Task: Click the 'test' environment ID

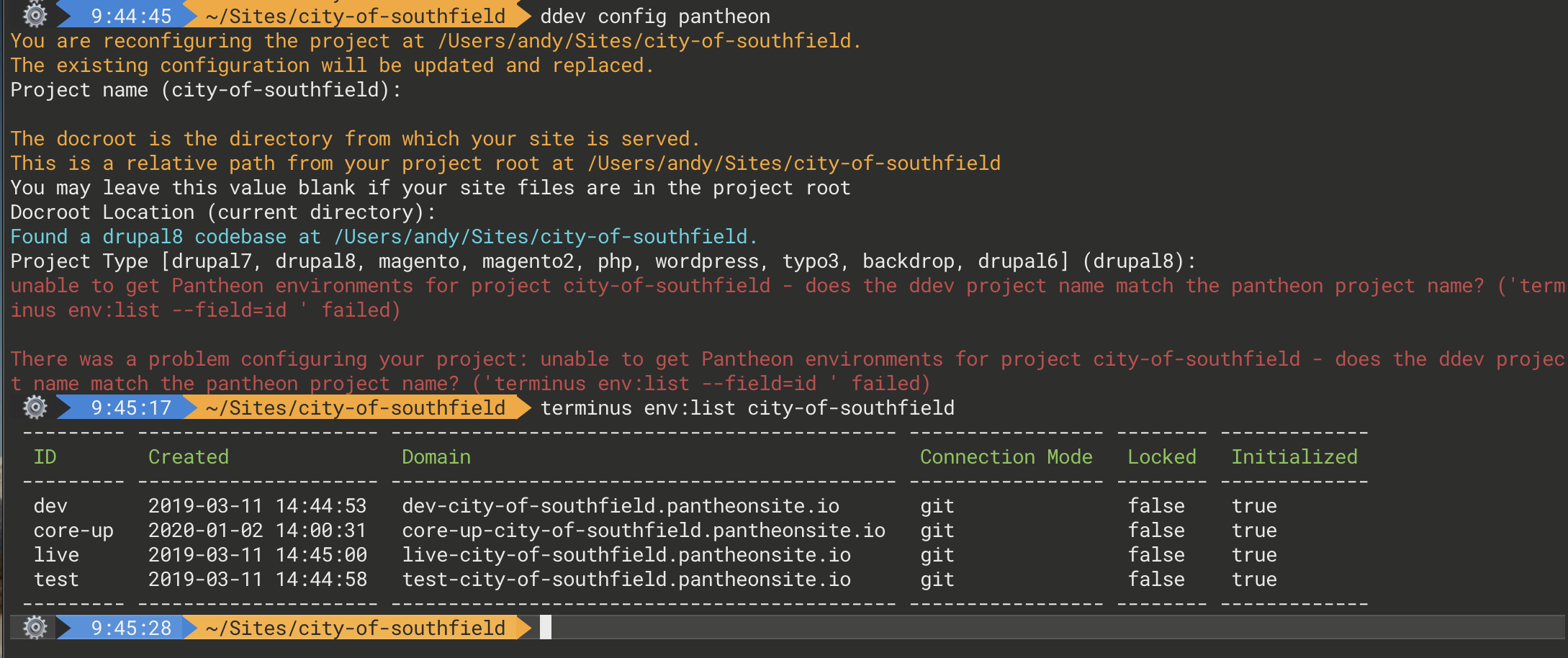Action: pos(56,580)
